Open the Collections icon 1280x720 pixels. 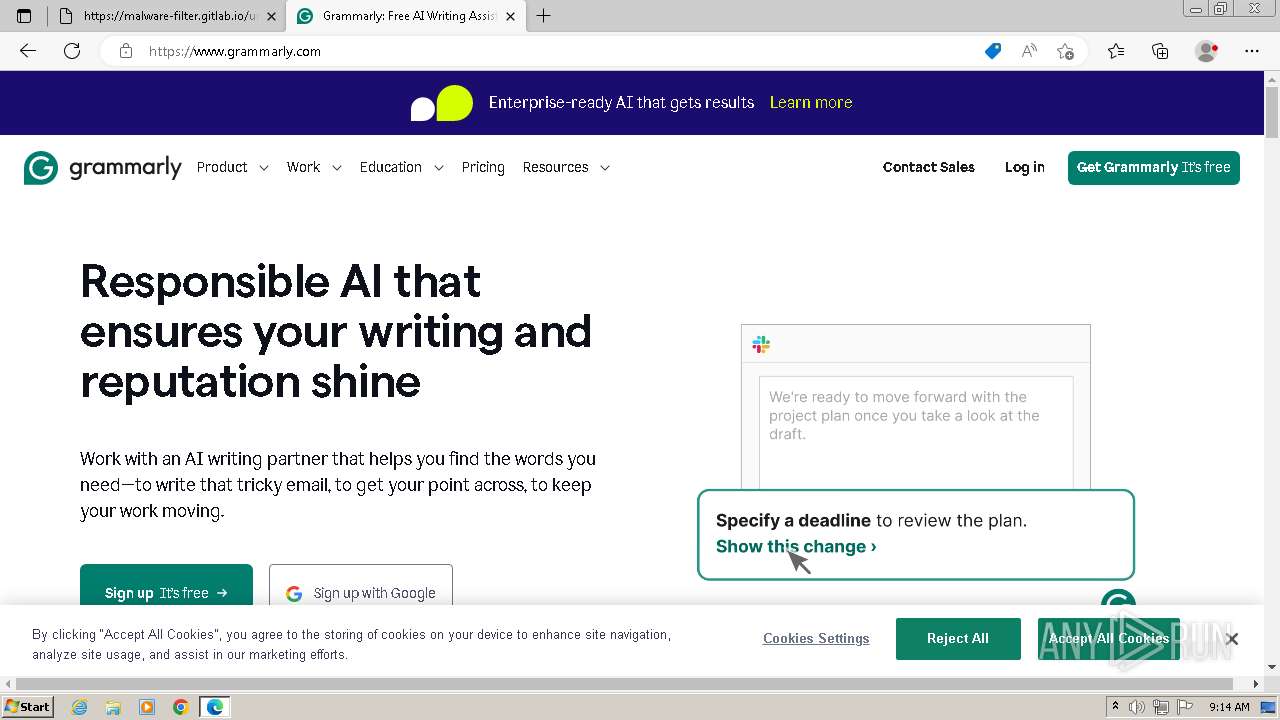click(x=1160, y=51)
